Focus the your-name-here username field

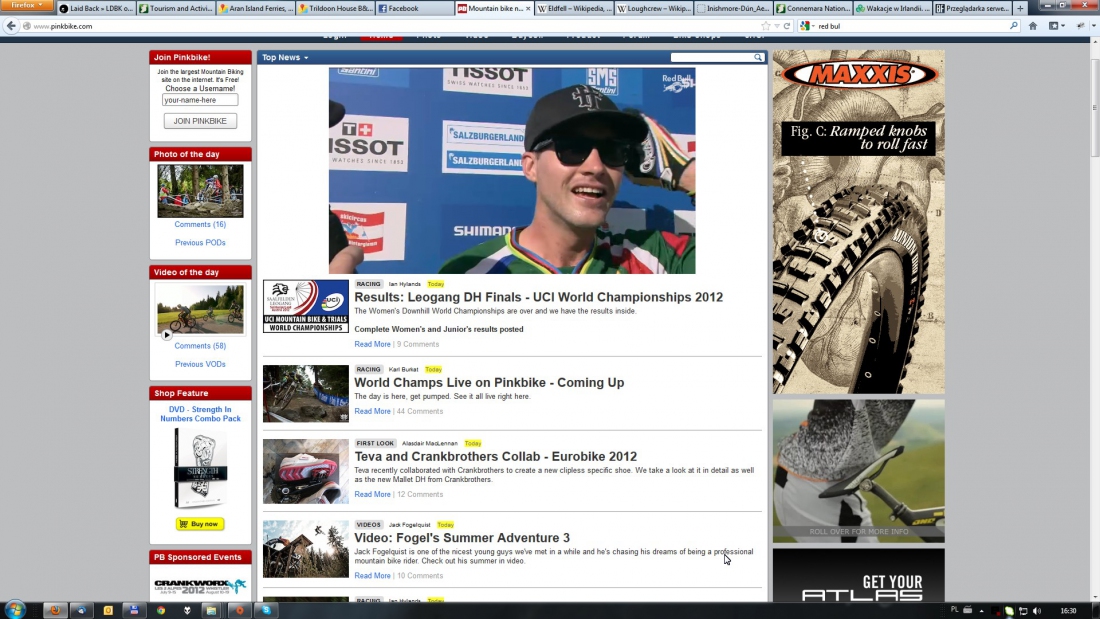[200, 100]
